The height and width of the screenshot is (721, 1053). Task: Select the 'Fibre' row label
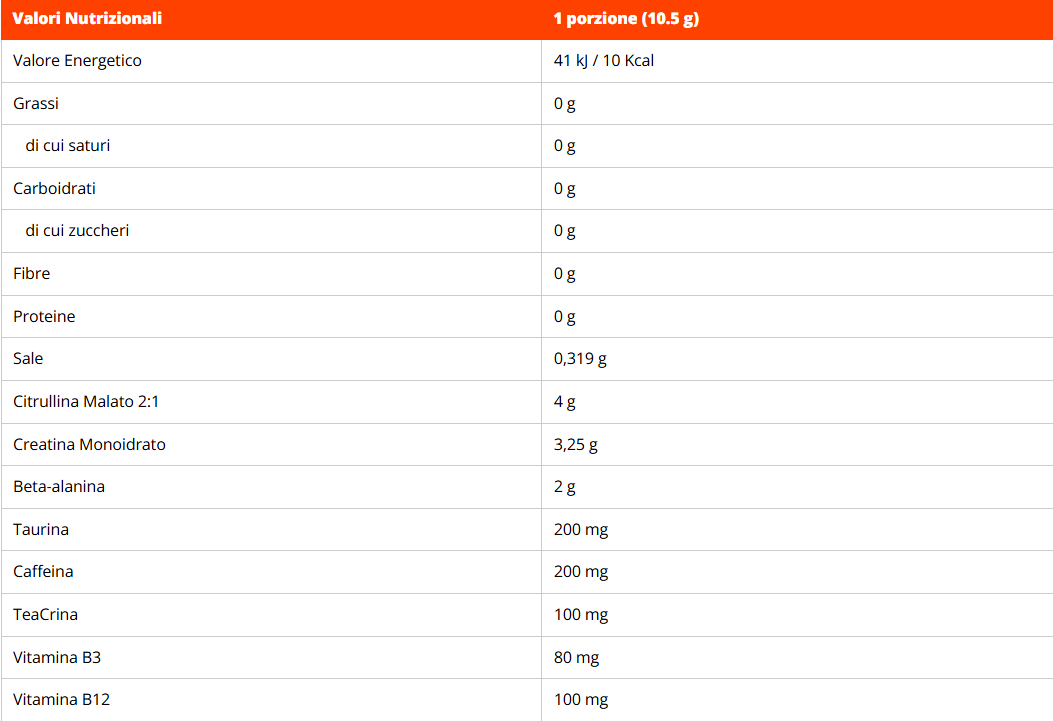(31, 274)
